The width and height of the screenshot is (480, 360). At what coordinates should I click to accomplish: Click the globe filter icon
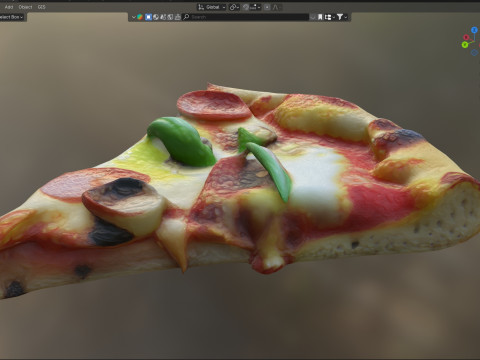click(156, 17)
